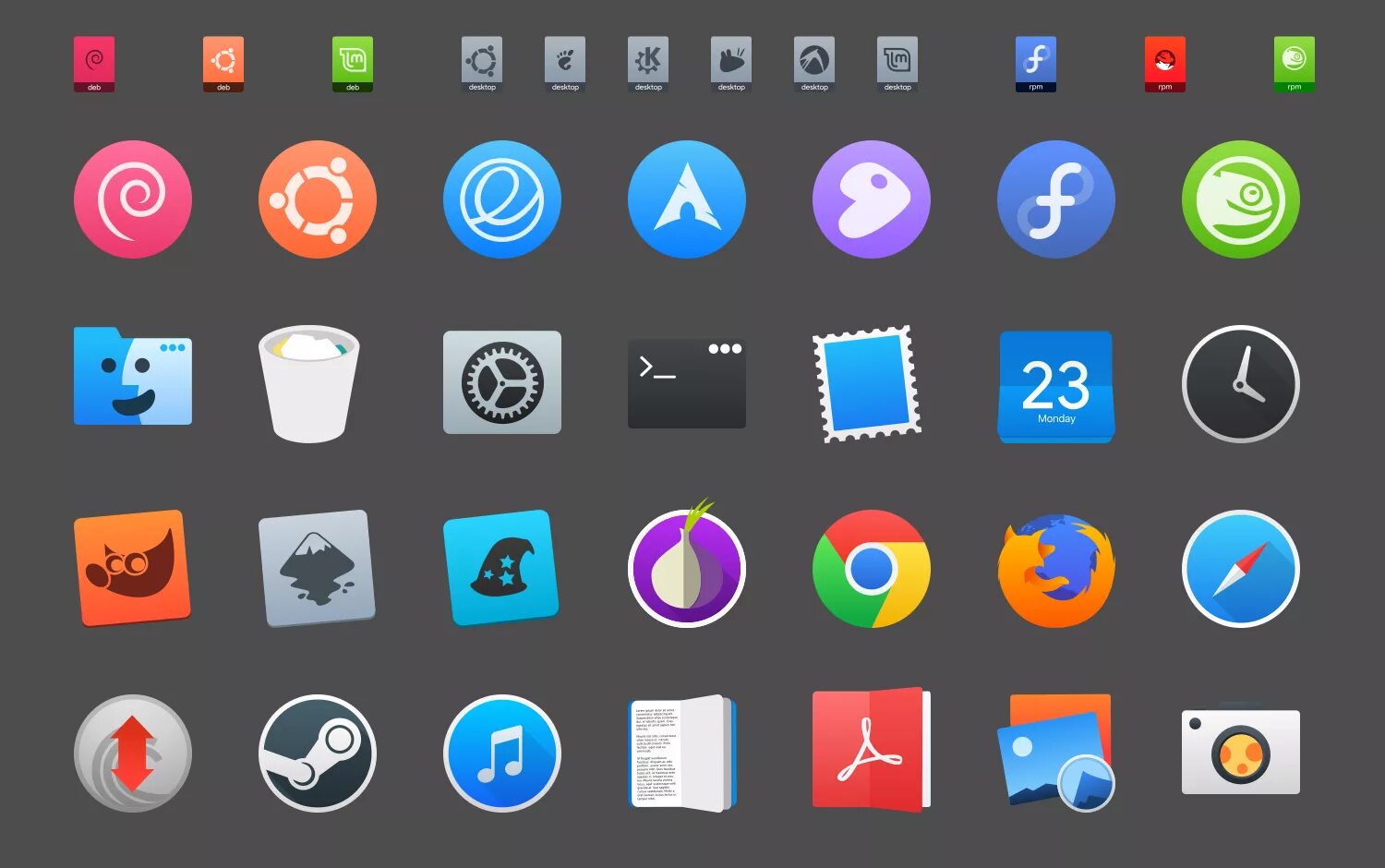Open the blue elementary OS icon
The width and height of the screenshot is (1385, 868).
502,199
